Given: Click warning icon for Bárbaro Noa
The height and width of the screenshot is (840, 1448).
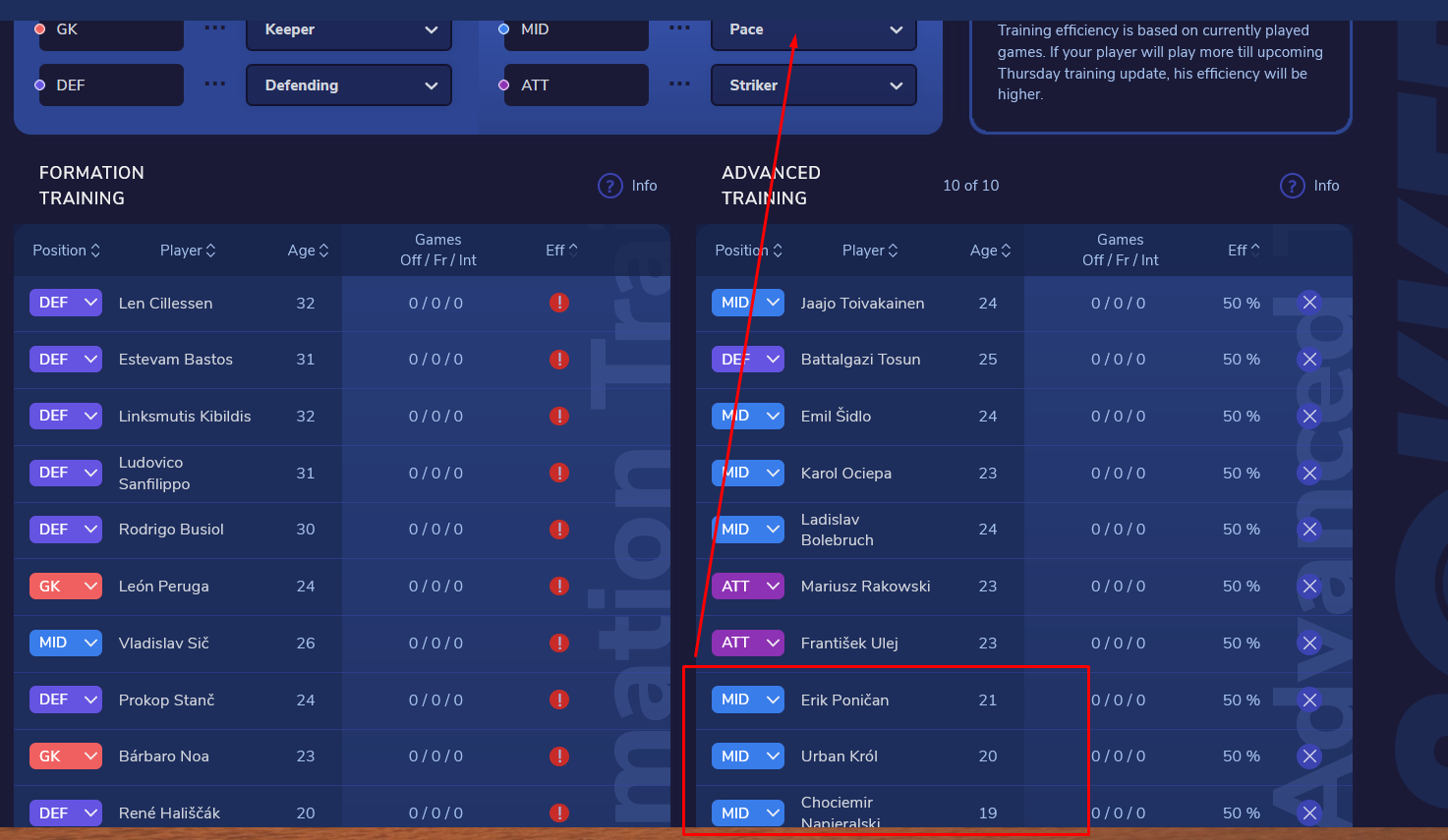Looking at the screenshot, I should (x=559, y=756).
